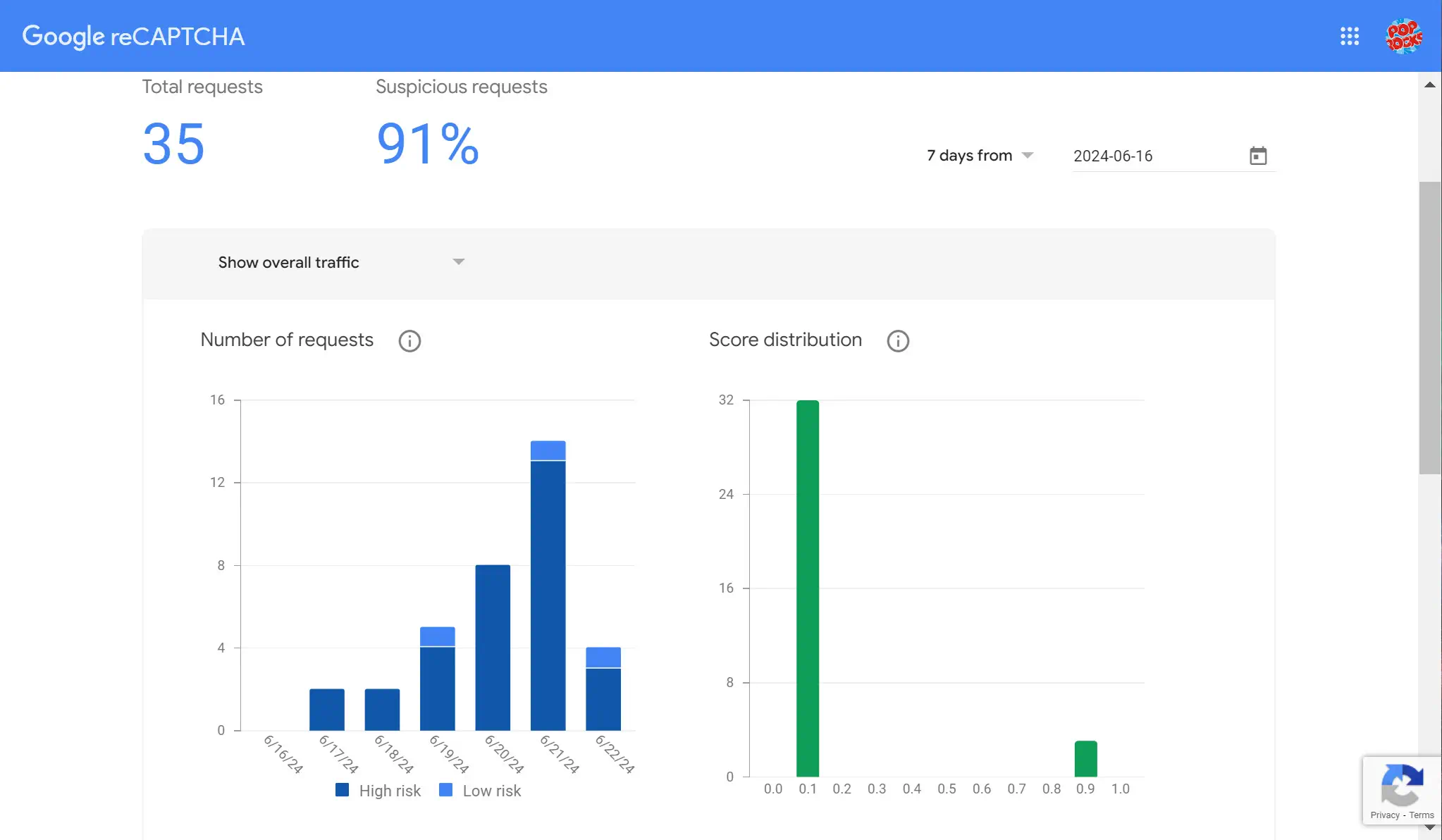Open the 7 days from dropdown
Screen dimensions: 1442x840
point(980,156)
